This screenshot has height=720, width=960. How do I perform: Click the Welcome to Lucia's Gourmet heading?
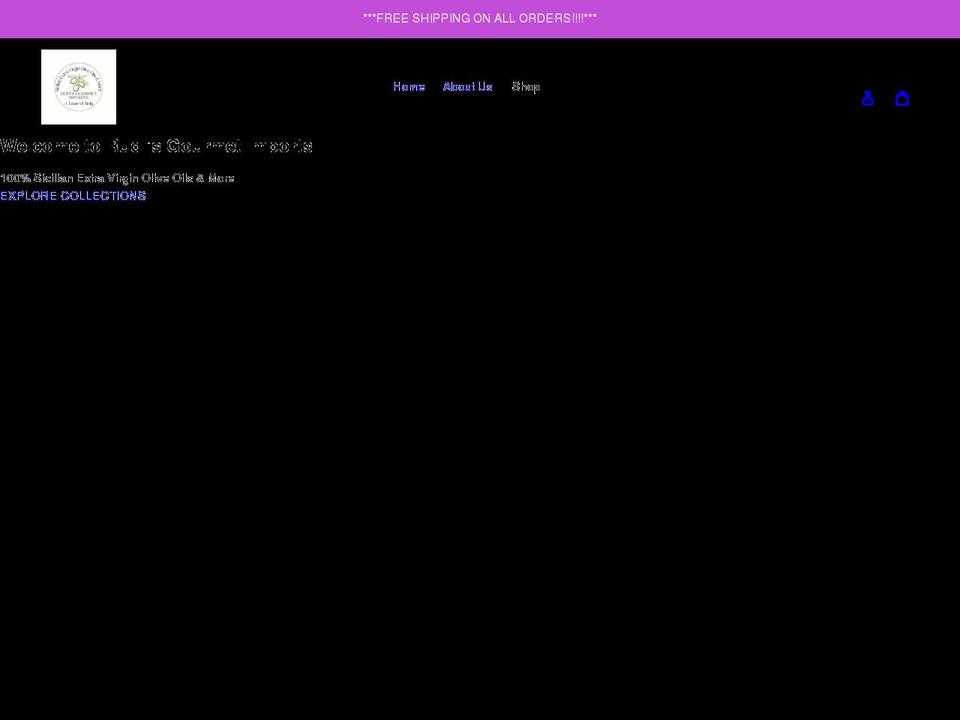(156, 146)
